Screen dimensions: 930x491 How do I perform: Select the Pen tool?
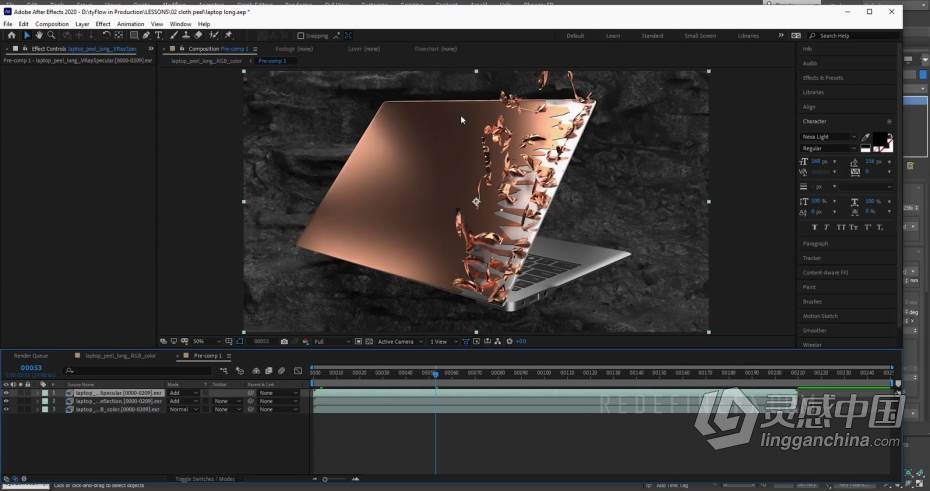coord(146,36)
